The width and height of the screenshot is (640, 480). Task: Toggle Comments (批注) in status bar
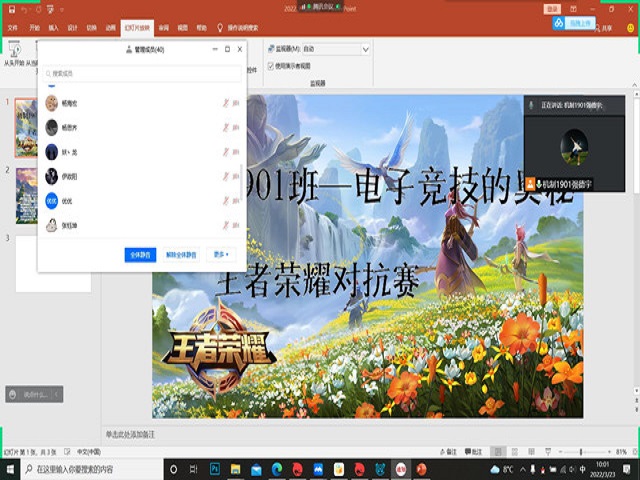pyautogui.click(x=473, y=452)
